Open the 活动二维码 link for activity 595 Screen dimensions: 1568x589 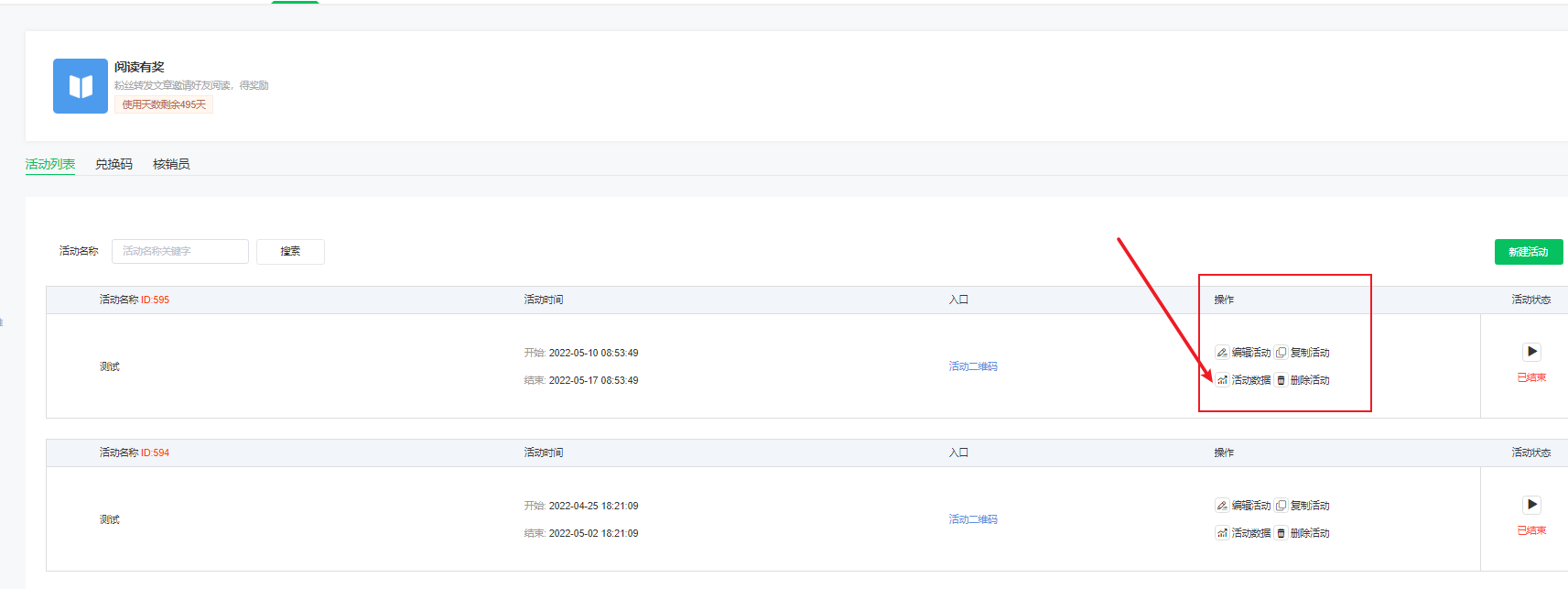pyautogui.click(x=973, y=366)
